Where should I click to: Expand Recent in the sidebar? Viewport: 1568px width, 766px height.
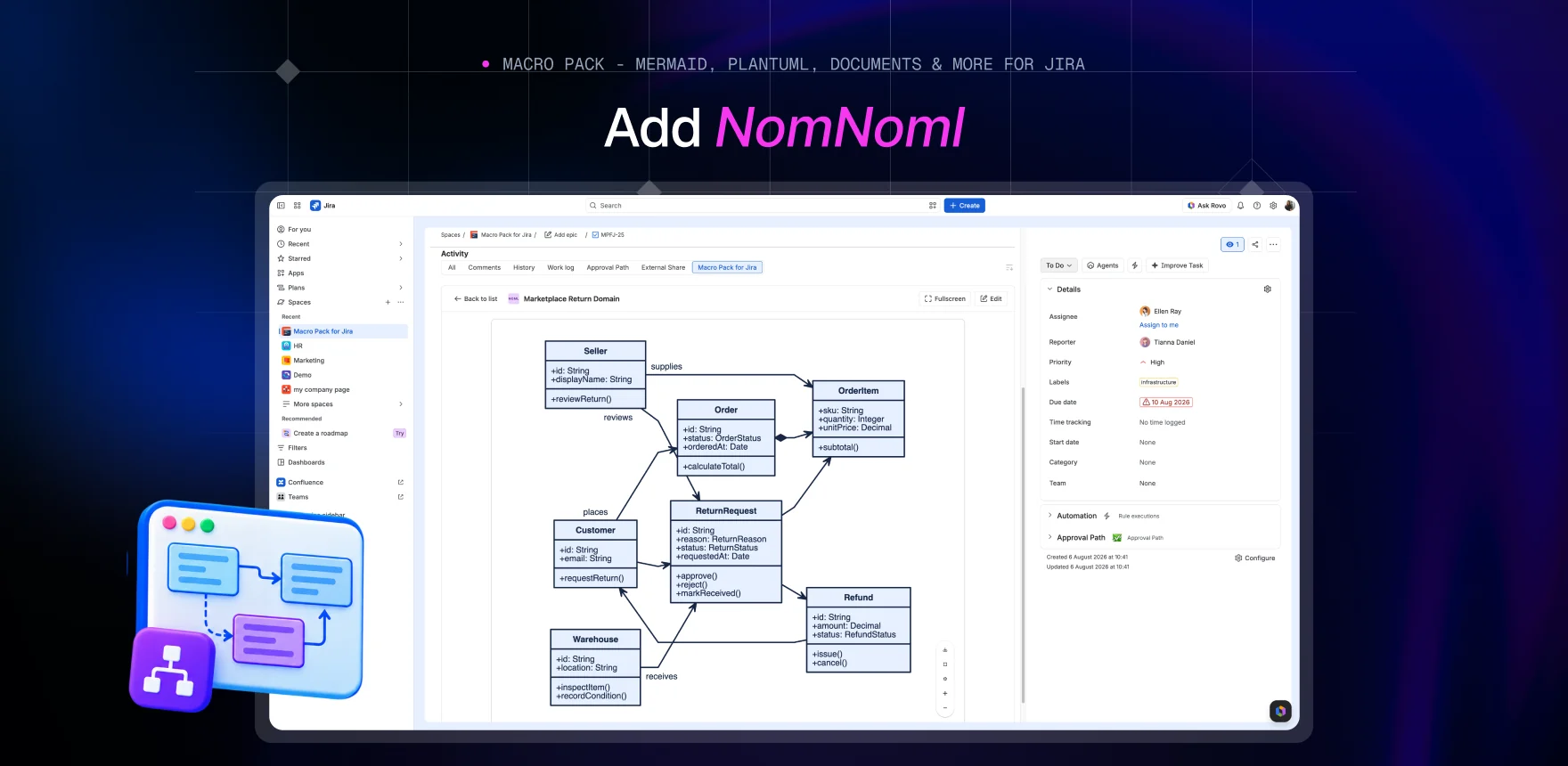tap(401, 244)
